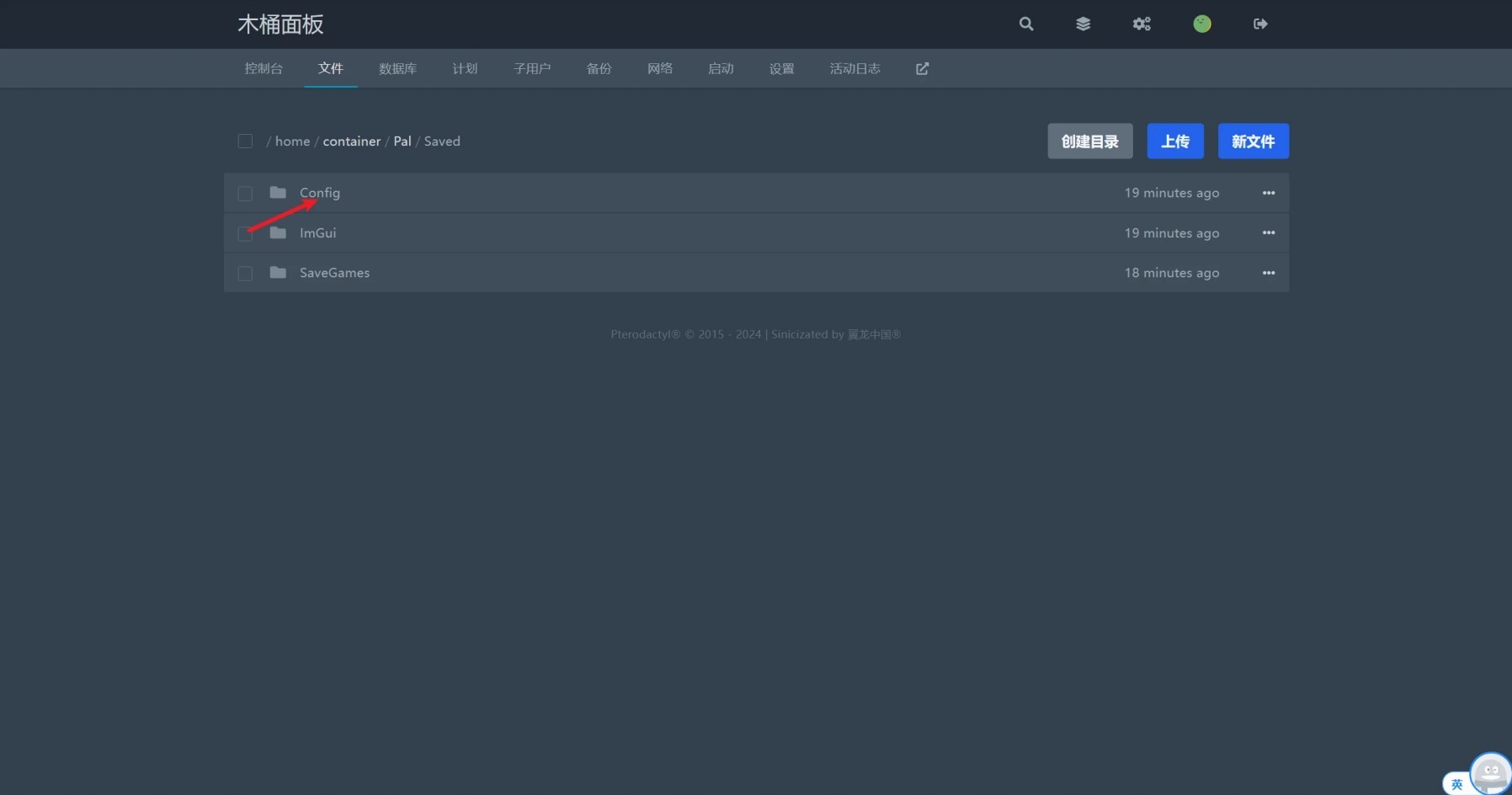Click the 木桶面板 panel title
1512x795 pixels.
click(280, 24)
